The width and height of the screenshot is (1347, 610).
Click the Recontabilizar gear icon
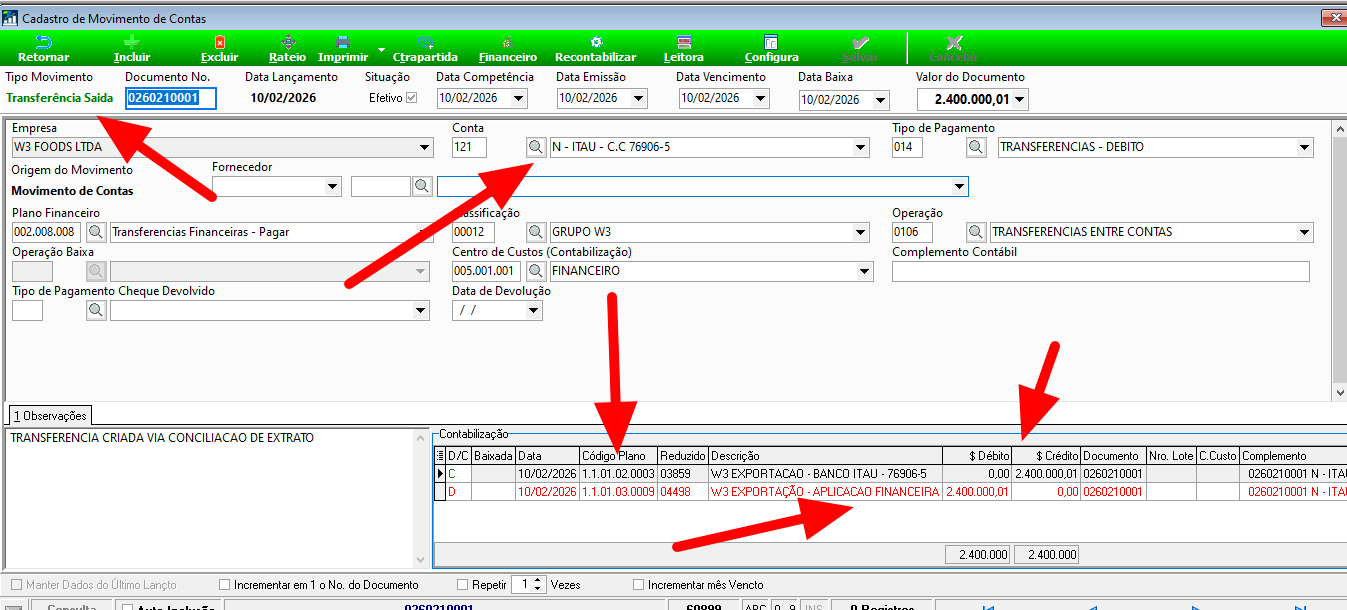pos(596,42)
